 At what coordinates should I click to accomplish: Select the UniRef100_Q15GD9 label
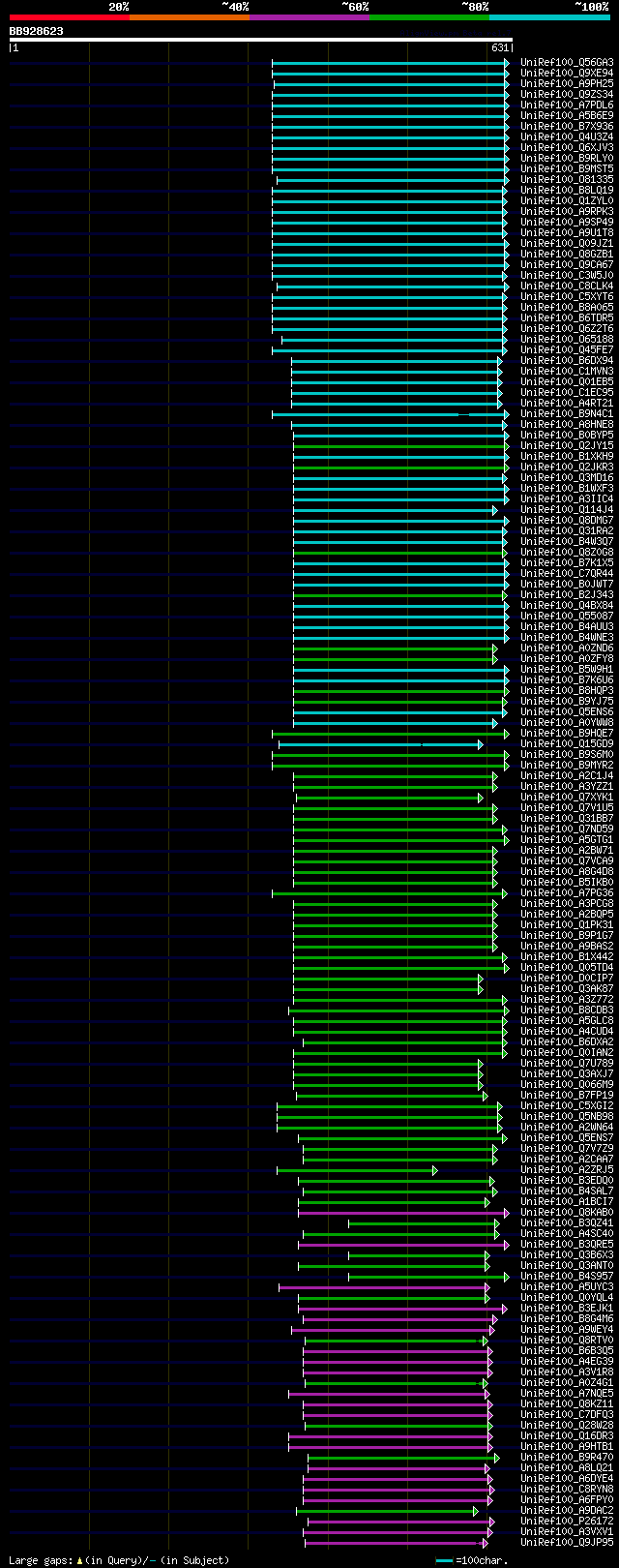tap(567, 743)
